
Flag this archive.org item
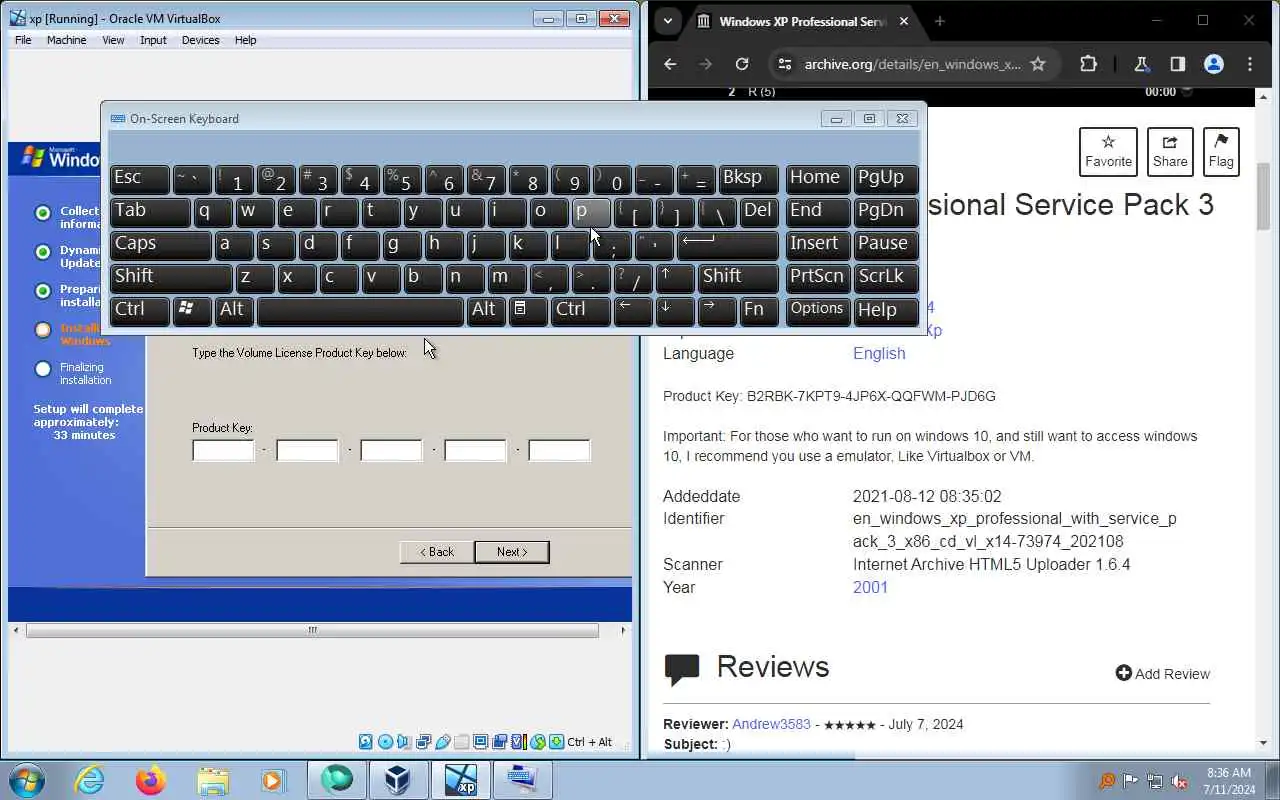tap(1221, 151)
